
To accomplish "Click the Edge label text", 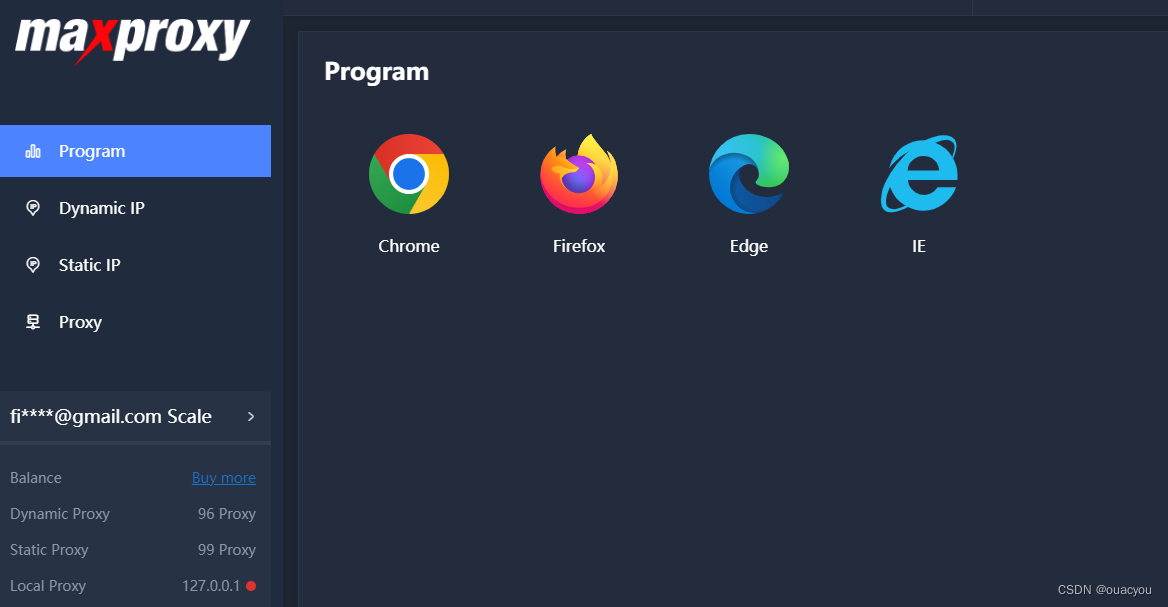I will (749, 247).
